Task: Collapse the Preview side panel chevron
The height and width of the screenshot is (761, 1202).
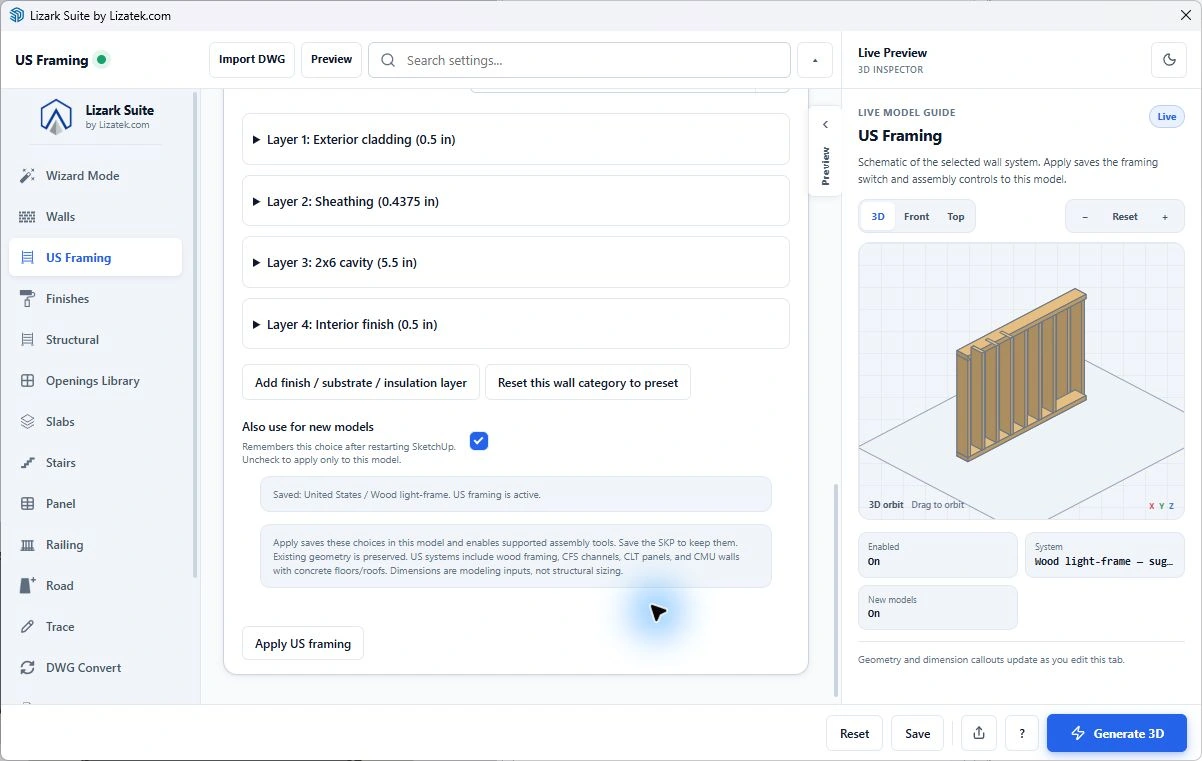Action: coord(825,125)
